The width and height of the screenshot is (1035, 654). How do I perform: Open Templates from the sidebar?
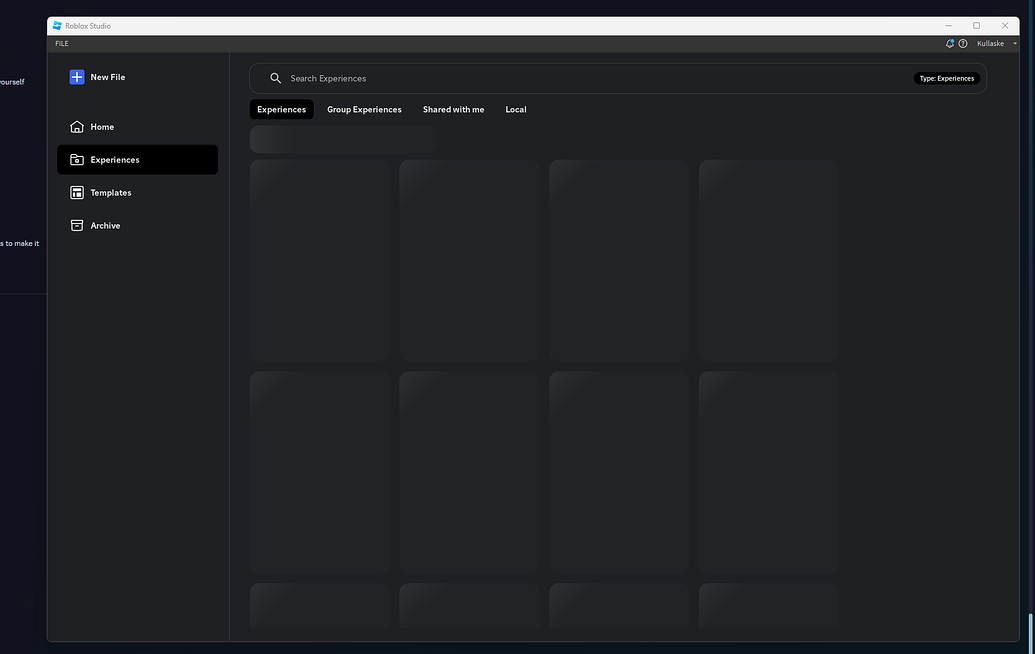[x=137, y=193]
